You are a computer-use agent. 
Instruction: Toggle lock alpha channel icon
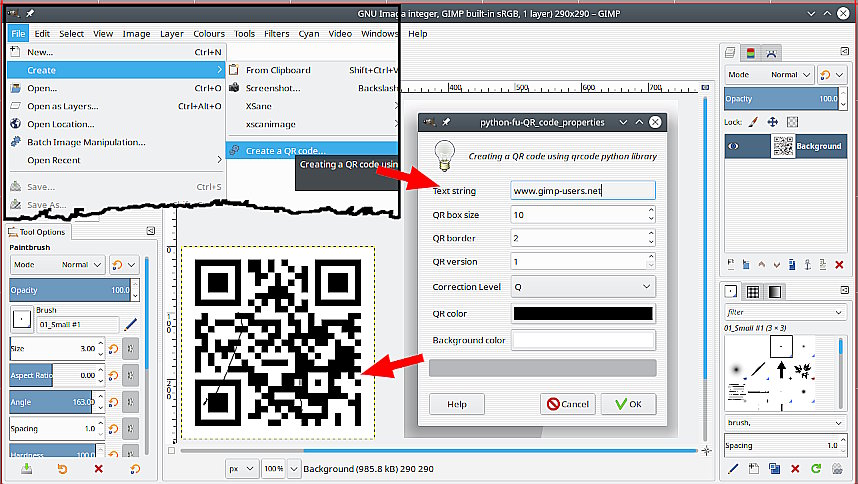pyautogui.click(x=792, y=122)
